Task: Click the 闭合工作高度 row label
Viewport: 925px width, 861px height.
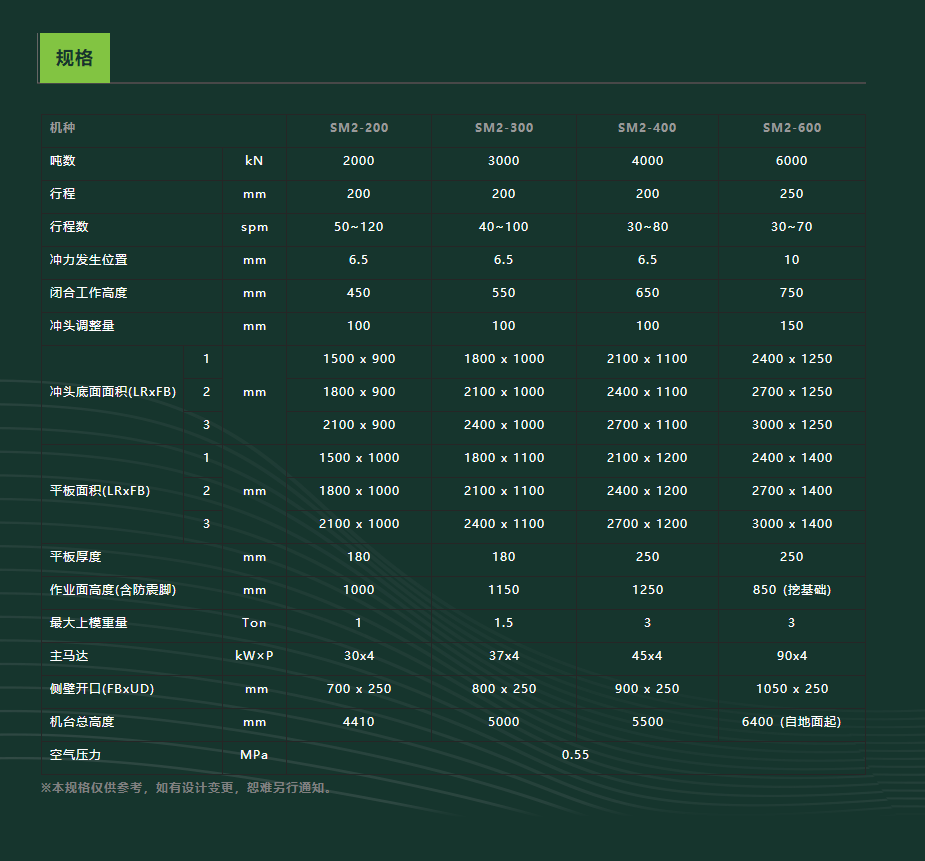Action: coord(89,293)
